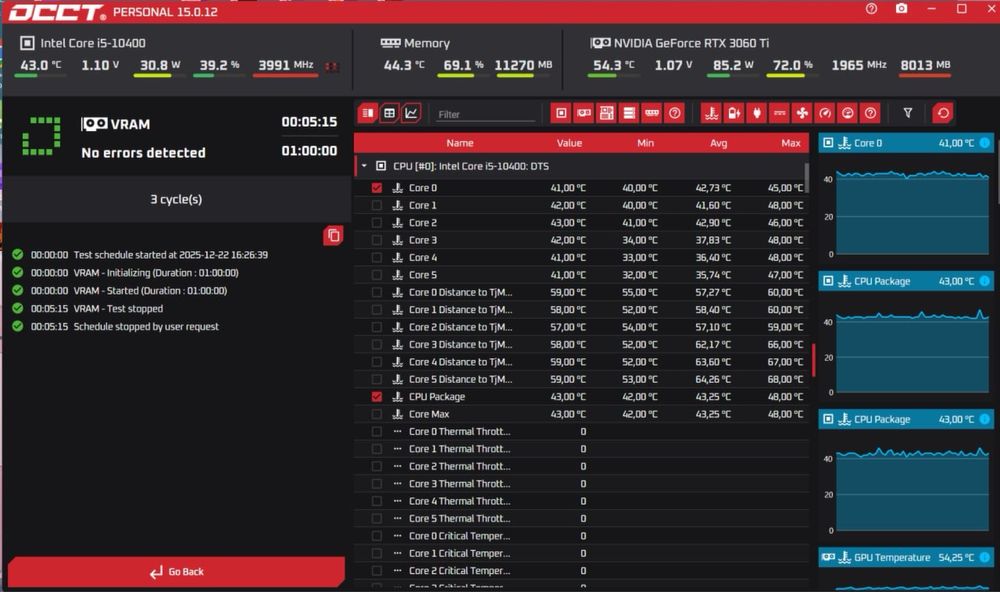
Task: Copy the test log to clipboard
Action: pyautogui.click(x=333, y=235)
